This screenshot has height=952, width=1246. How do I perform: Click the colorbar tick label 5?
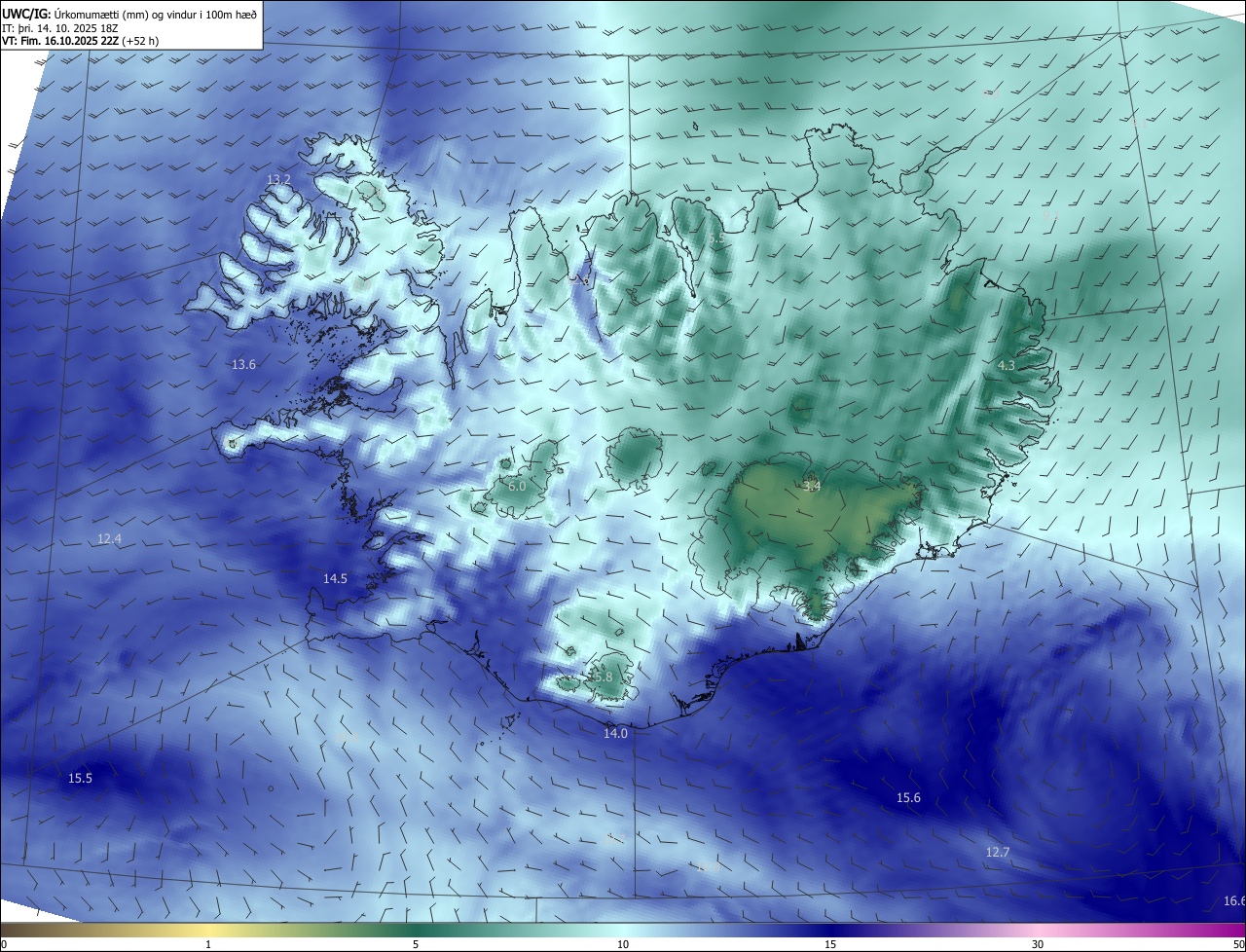tap(416, 944)
